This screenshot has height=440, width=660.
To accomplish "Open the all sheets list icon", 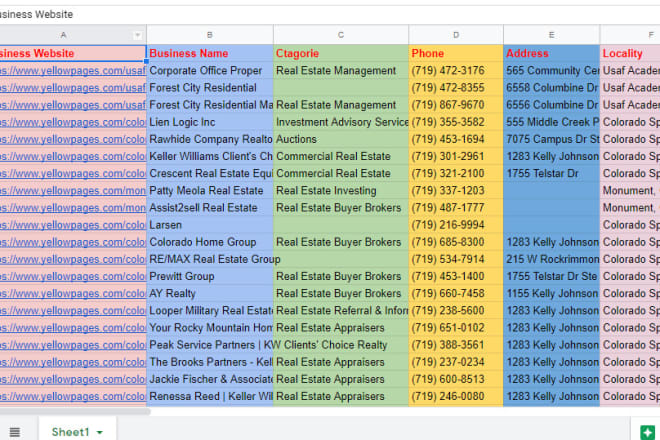I will point(15,432).
